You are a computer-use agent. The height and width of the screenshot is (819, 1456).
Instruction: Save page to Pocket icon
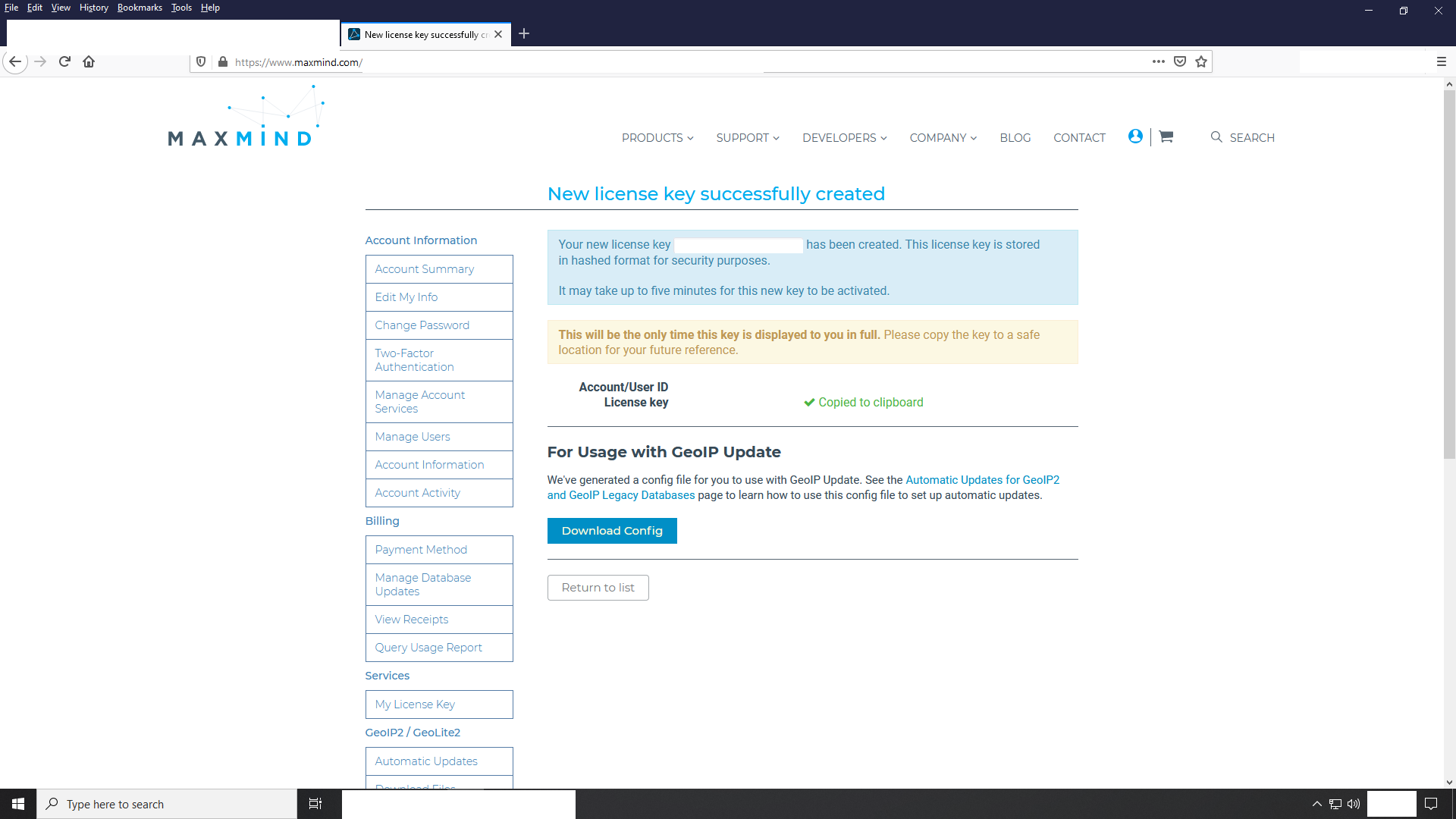(1180, 61)
